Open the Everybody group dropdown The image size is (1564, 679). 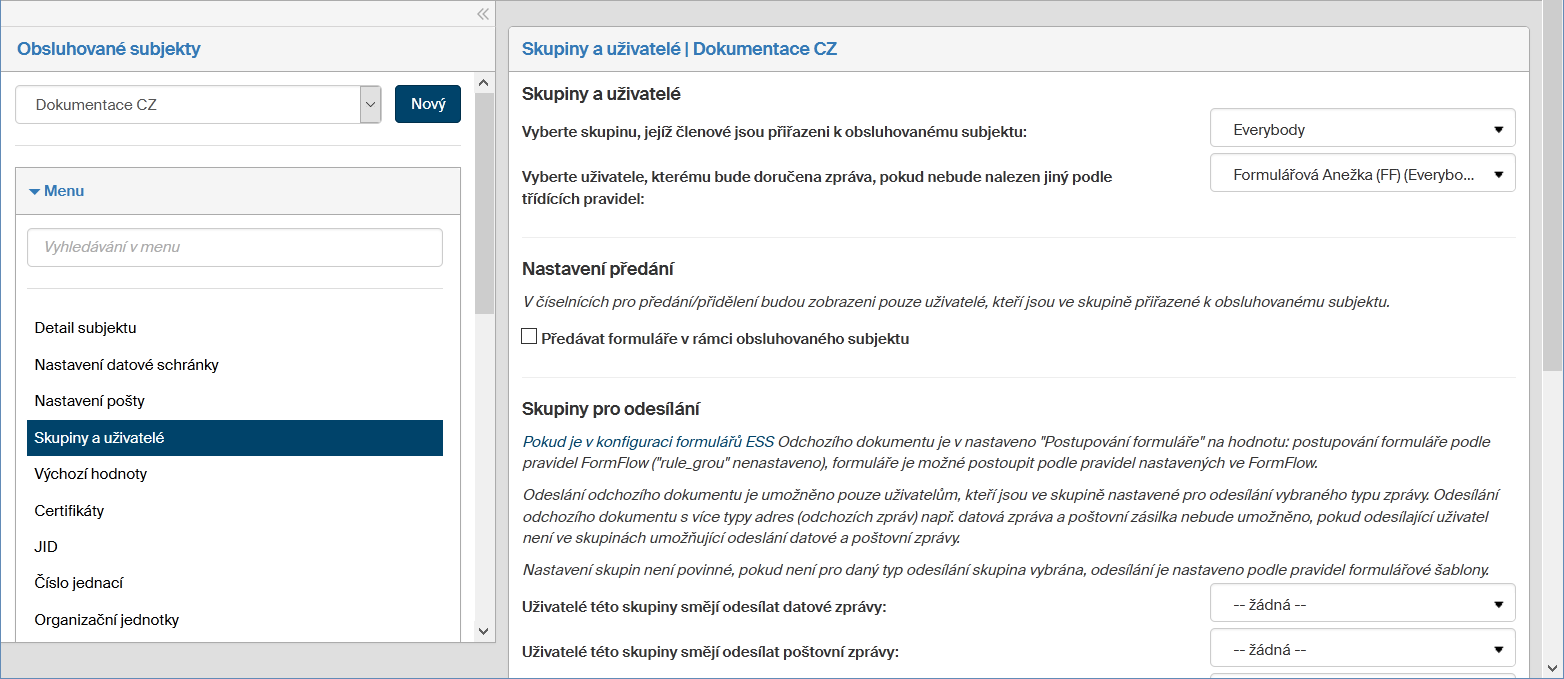(1362, 129)
